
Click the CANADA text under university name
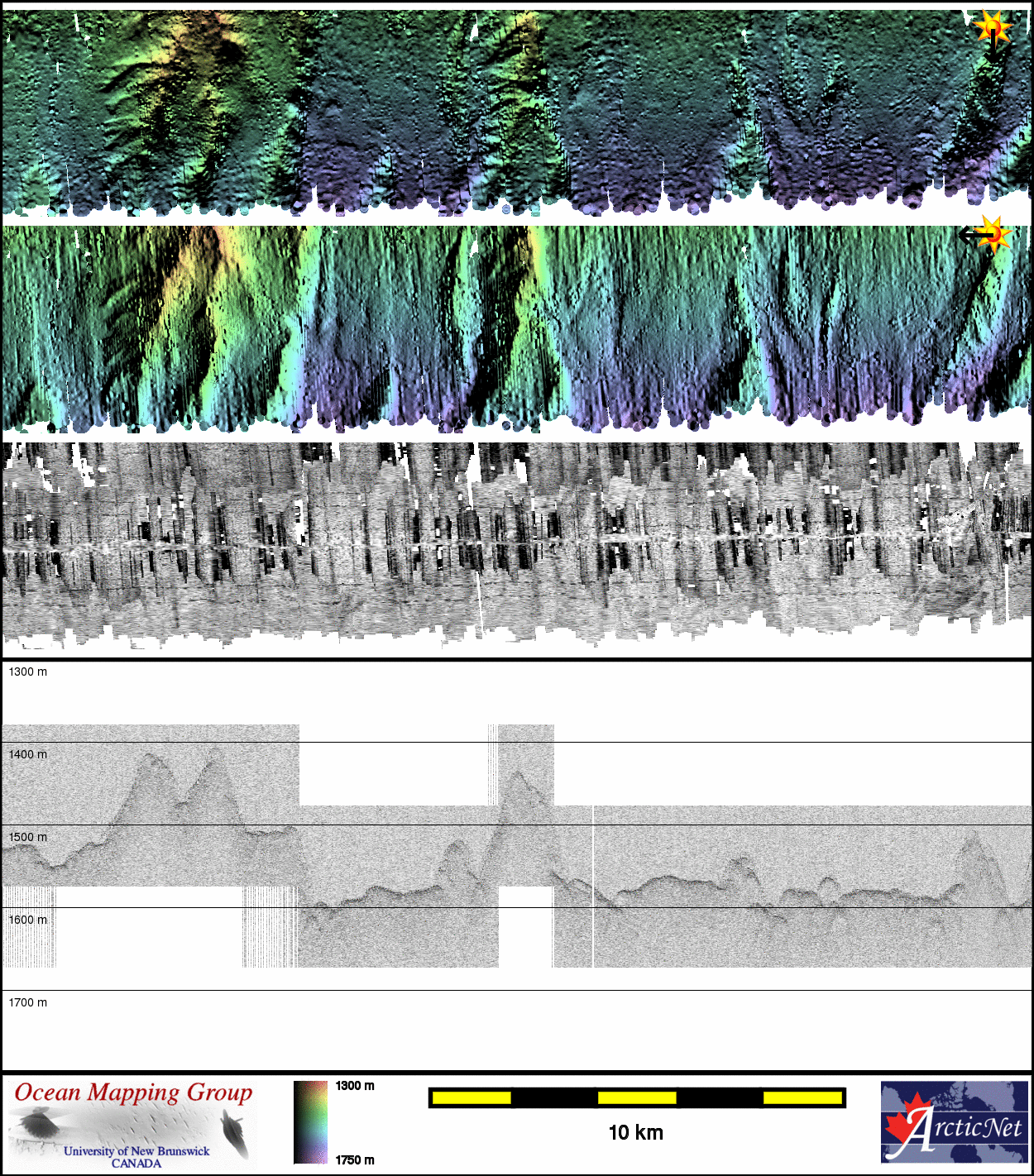(x=136, y=1164)
